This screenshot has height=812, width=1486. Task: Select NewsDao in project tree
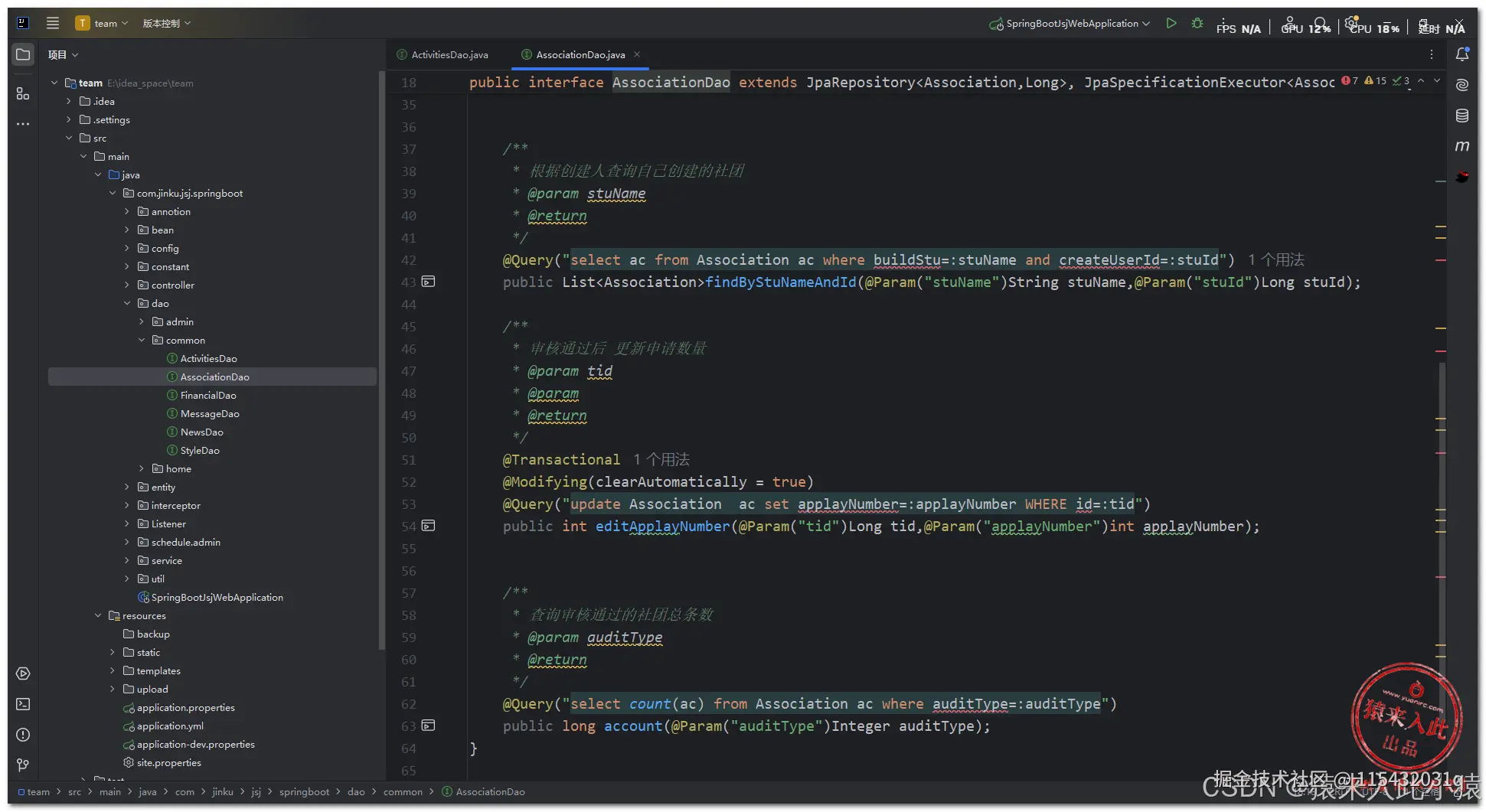[x=202, y=432]
